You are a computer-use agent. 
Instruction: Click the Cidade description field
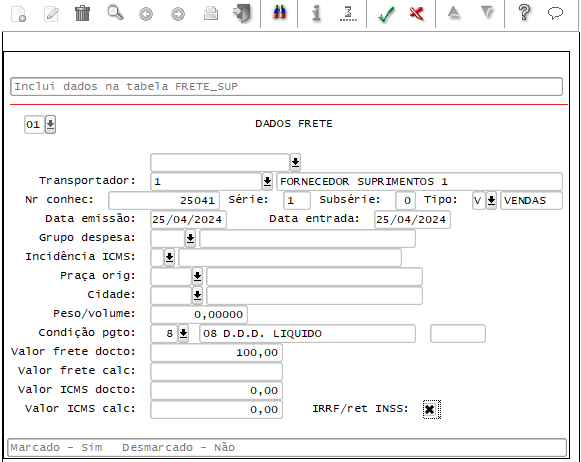coord(315,296)
